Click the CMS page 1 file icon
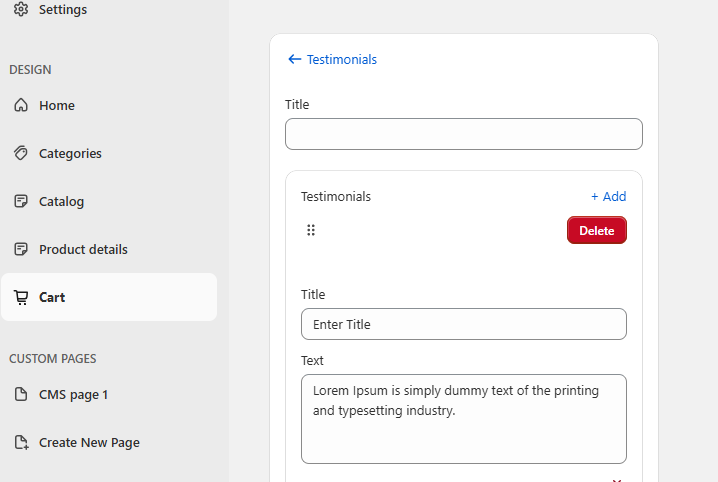718x482 pixels. [21, 394]
